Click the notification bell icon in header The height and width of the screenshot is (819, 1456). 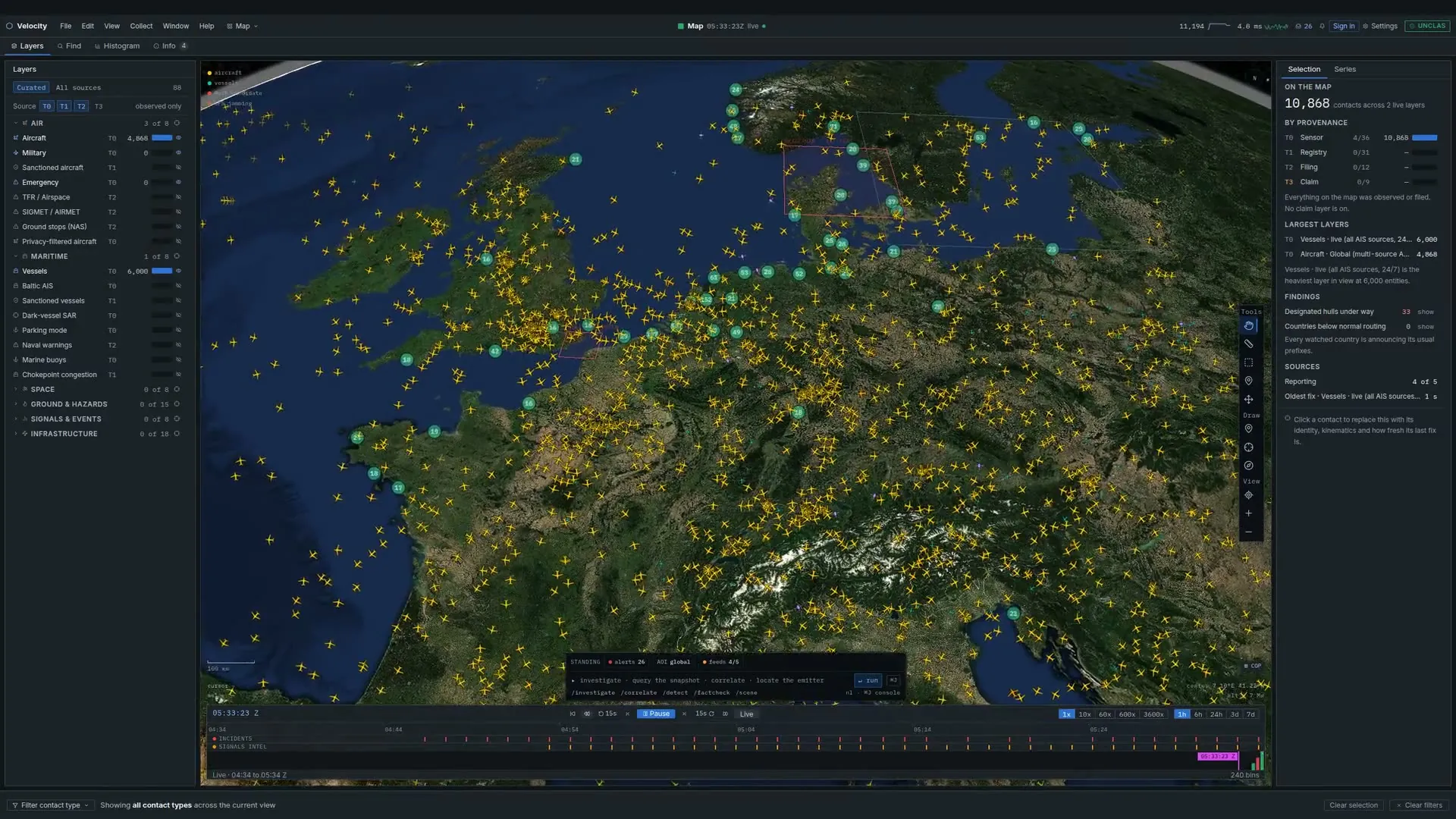point(1322,26)
